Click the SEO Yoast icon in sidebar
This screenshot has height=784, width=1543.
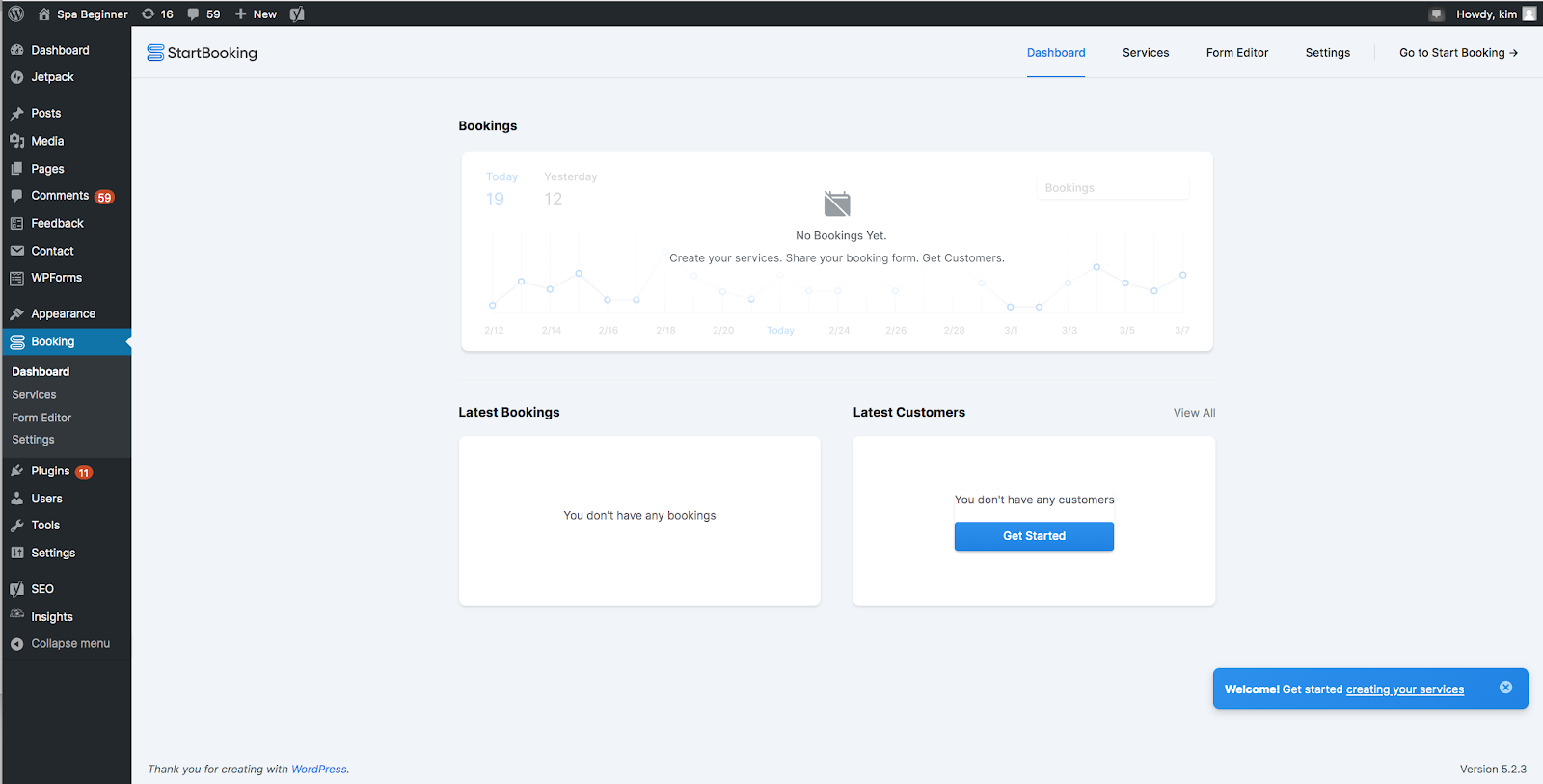[x=17, y=588]
